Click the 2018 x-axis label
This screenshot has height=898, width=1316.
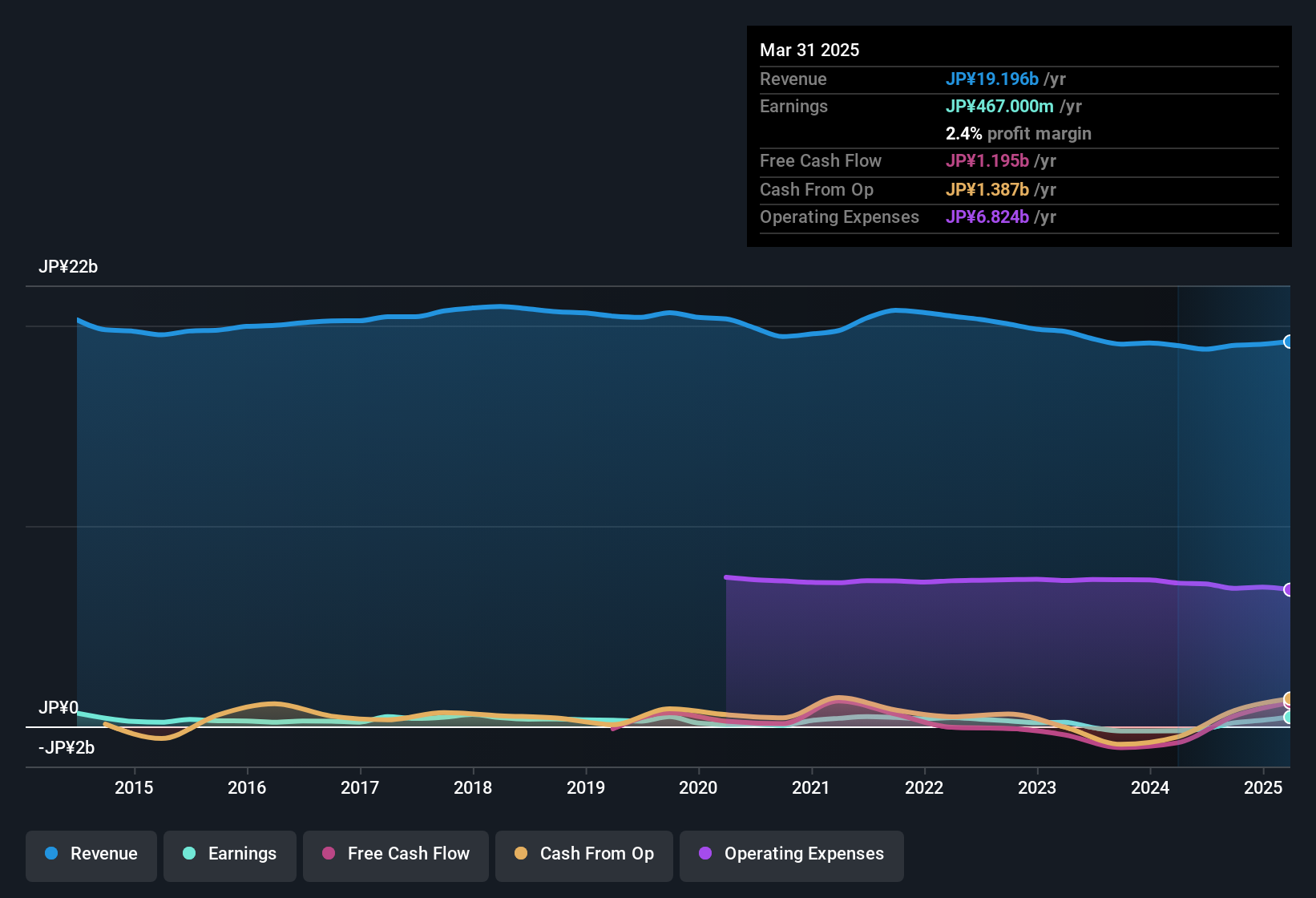tap(473, 787)
